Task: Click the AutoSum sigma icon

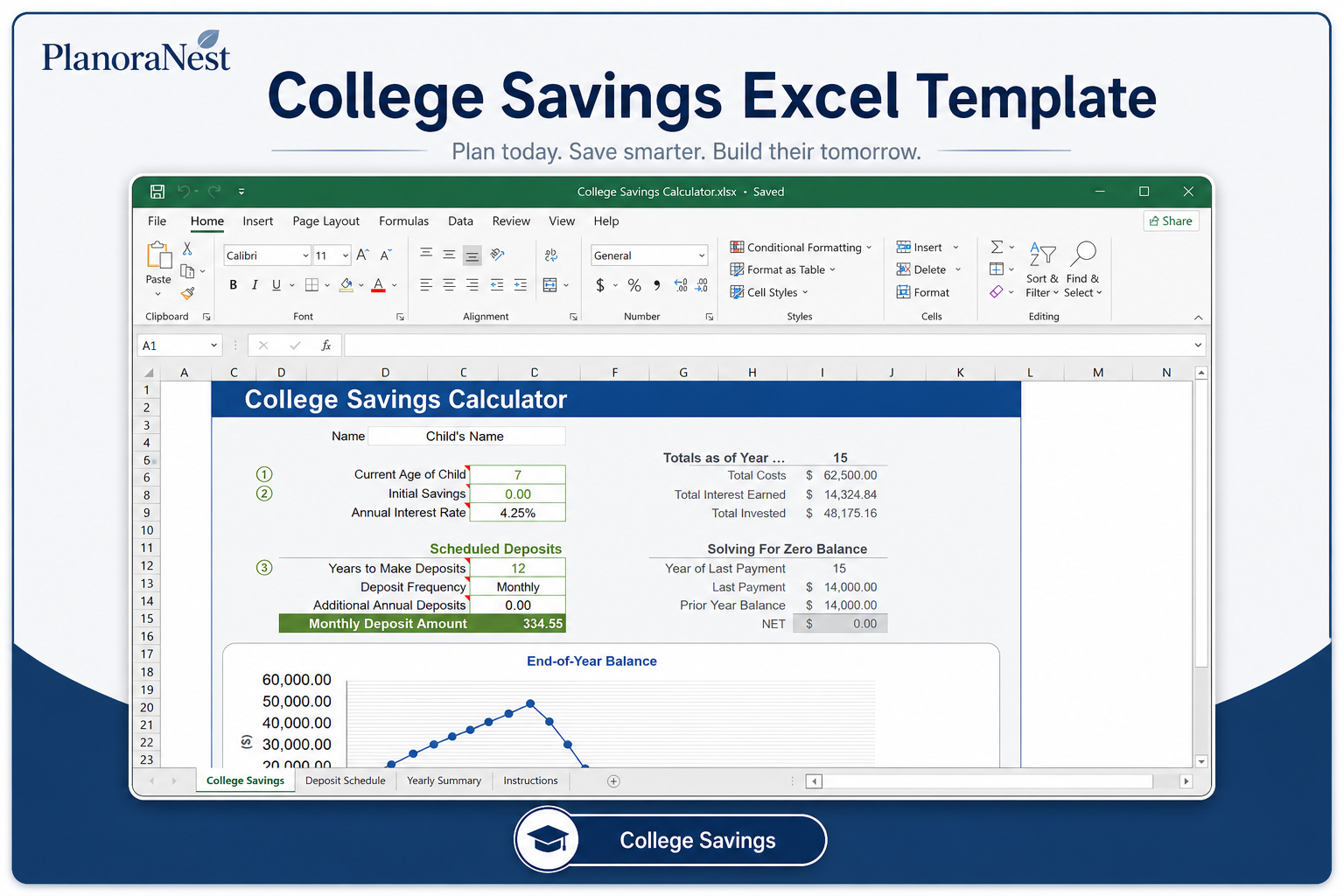Action: pyautogui.click(x=997, y=247)
